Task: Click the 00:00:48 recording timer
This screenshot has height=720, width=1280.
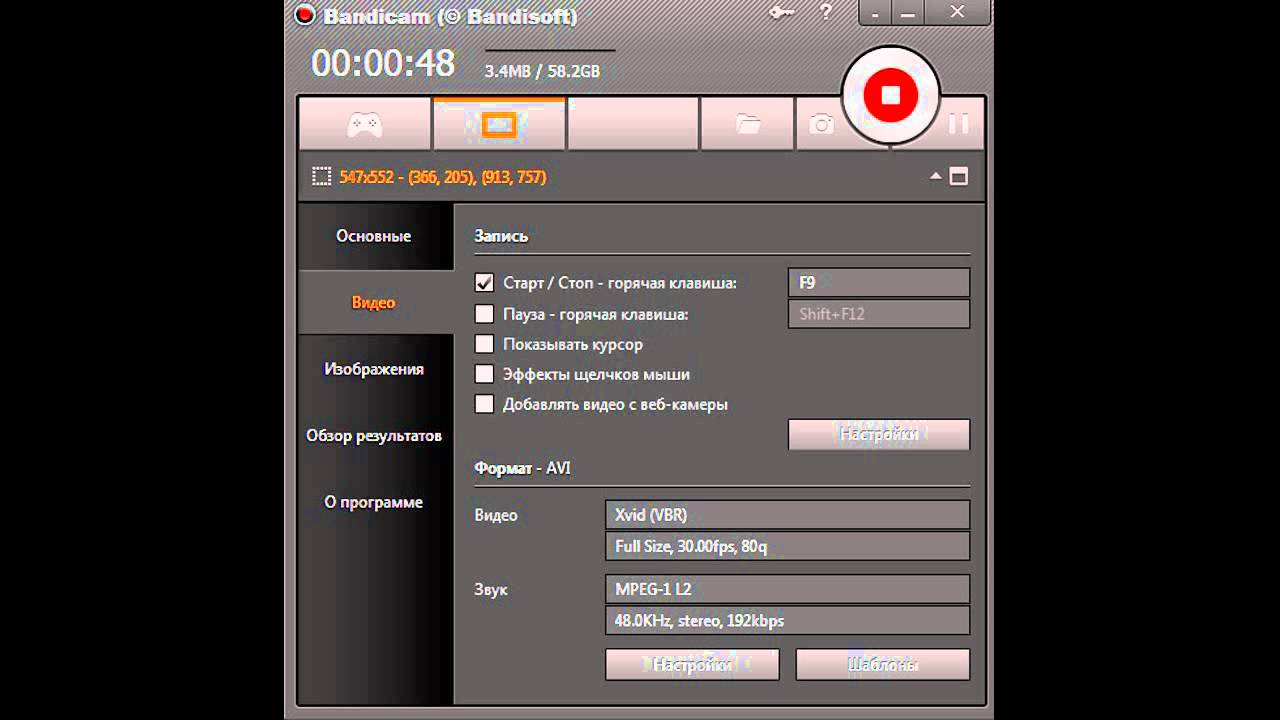Action: pos(383,63)
